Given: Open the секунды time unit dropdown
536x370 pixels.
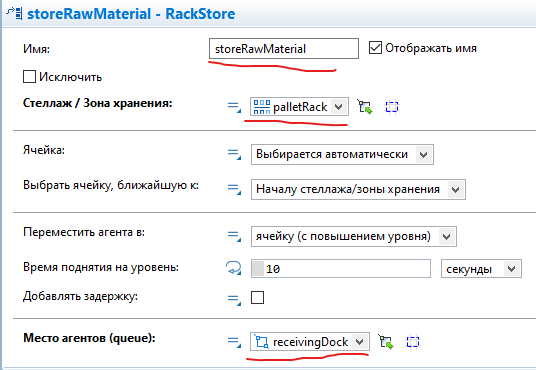Looking at the screenshot, I should 481,269.
